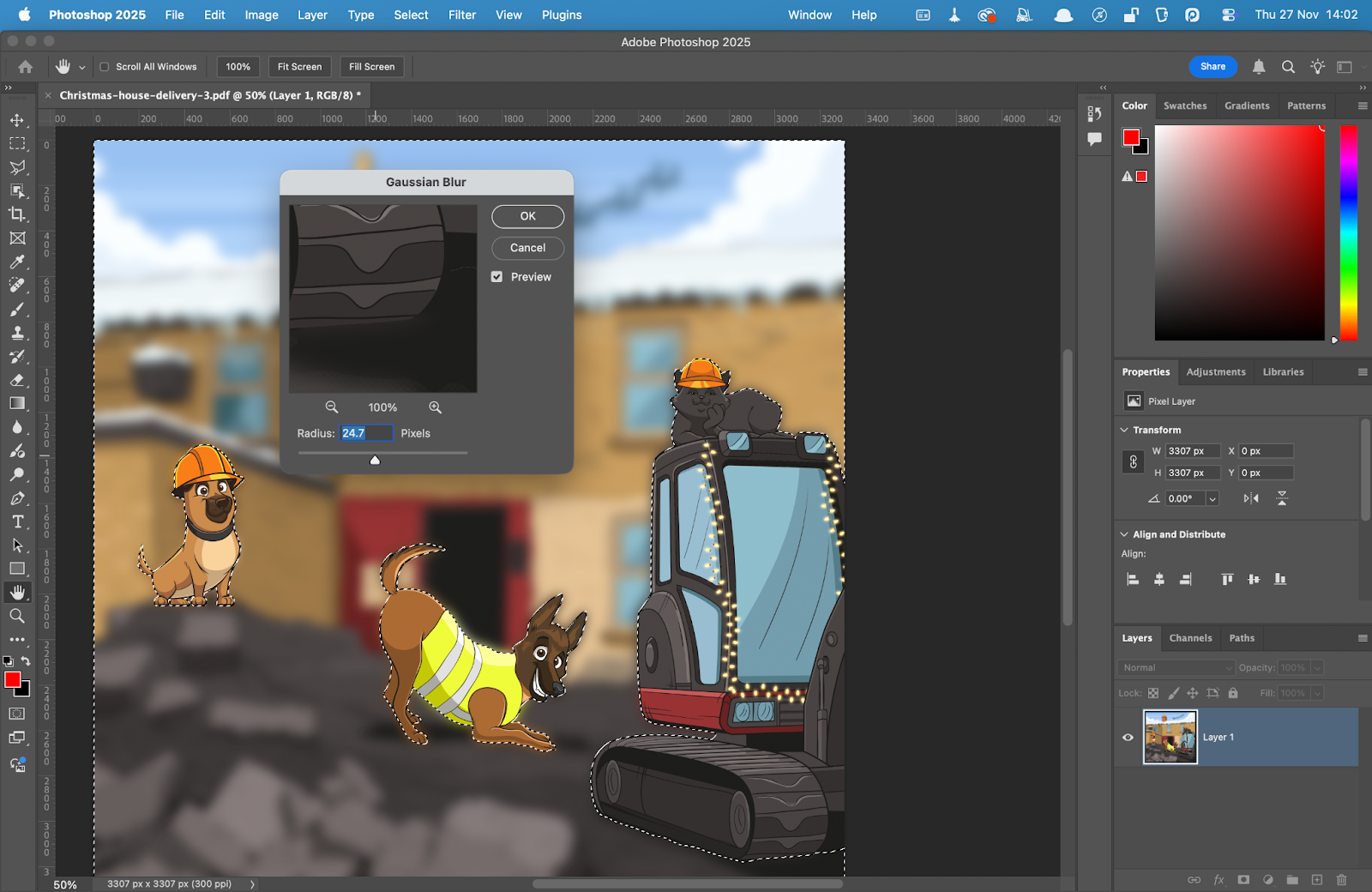This screenshot has width=1372, height=892.
Task: Open the rotation angle dropdown
Action: click(1213, 497)
